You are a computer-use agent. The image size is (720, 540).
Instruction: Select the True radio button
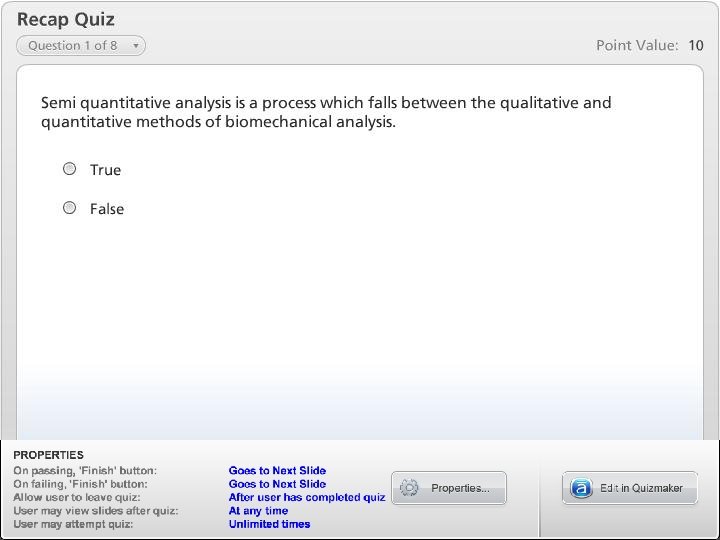tap(69, 169)
